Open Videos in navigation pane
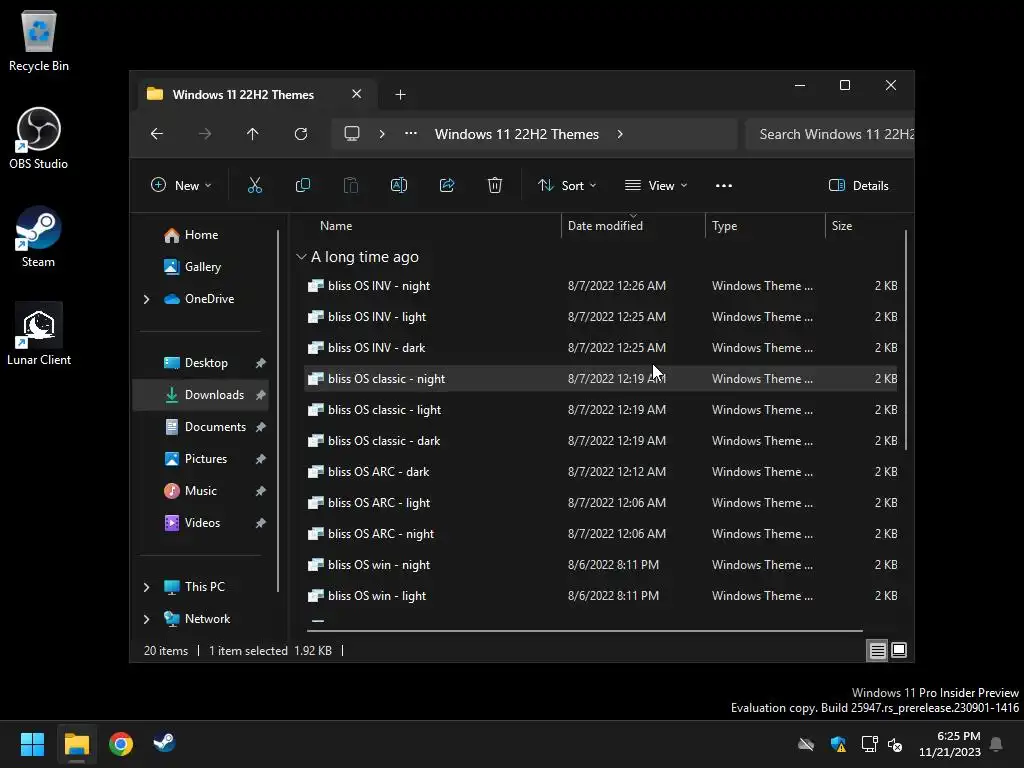The width and height of the screenshot is (1024, 768). 202,523
